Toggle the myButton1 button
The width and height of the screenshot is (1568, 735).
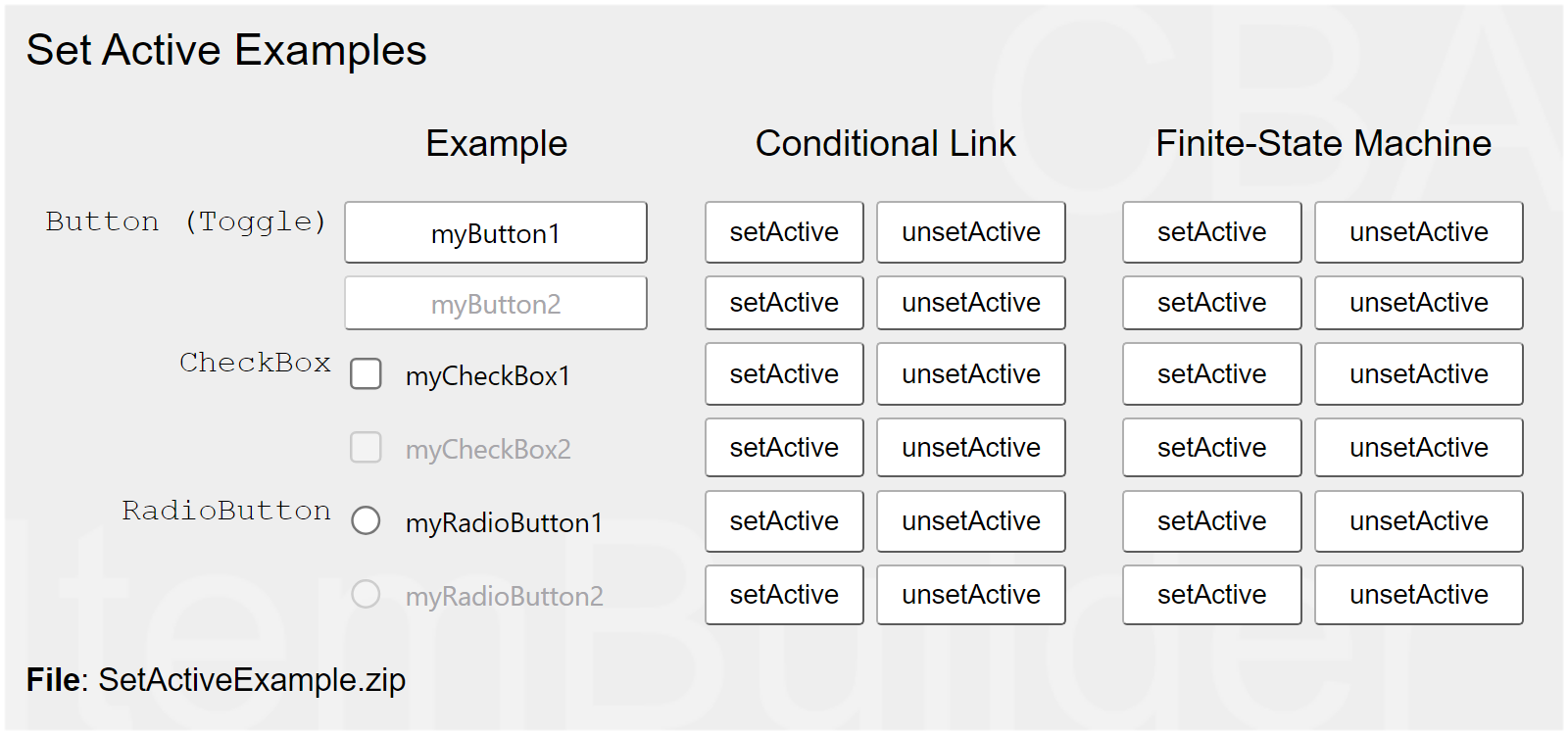496,233
